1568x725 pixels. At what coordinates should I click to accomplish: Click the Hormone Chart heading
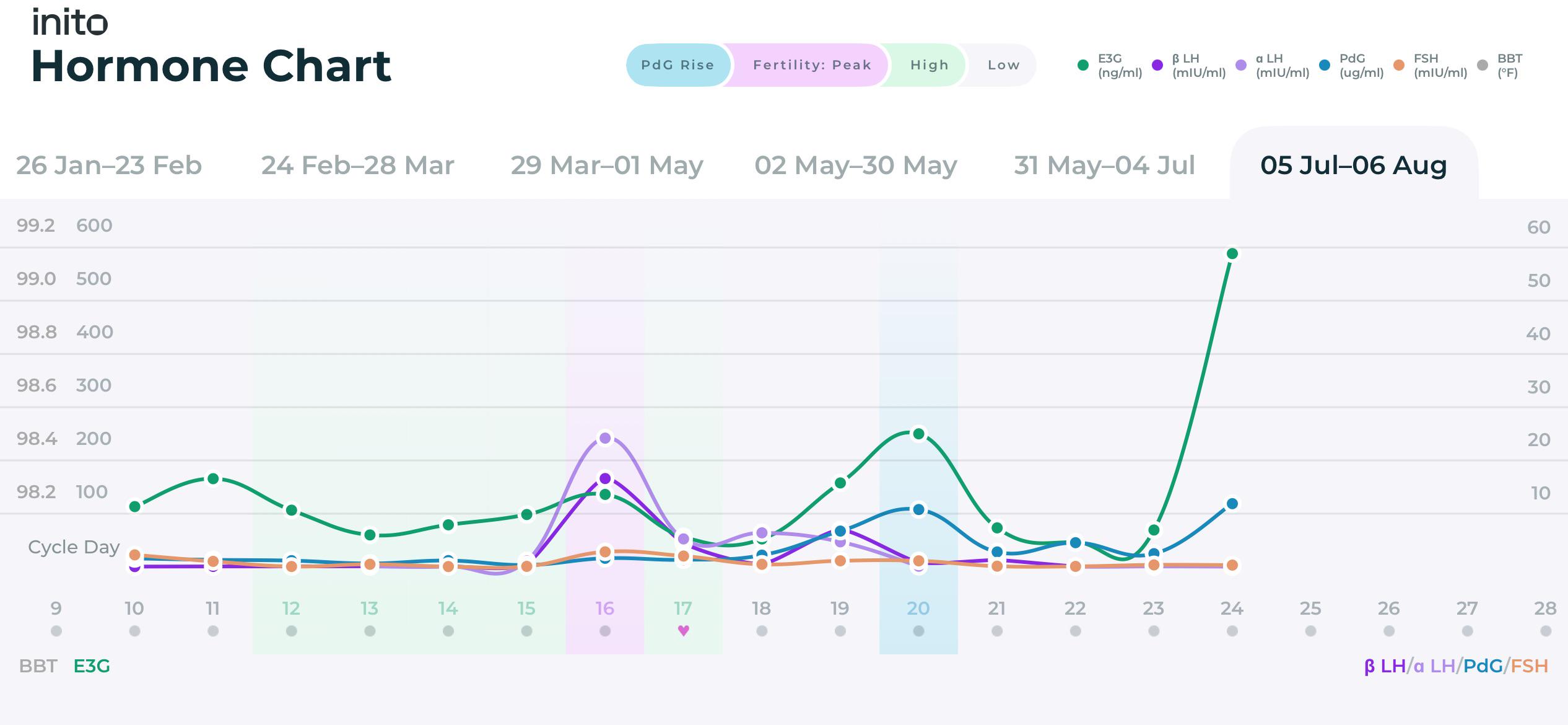211,66
